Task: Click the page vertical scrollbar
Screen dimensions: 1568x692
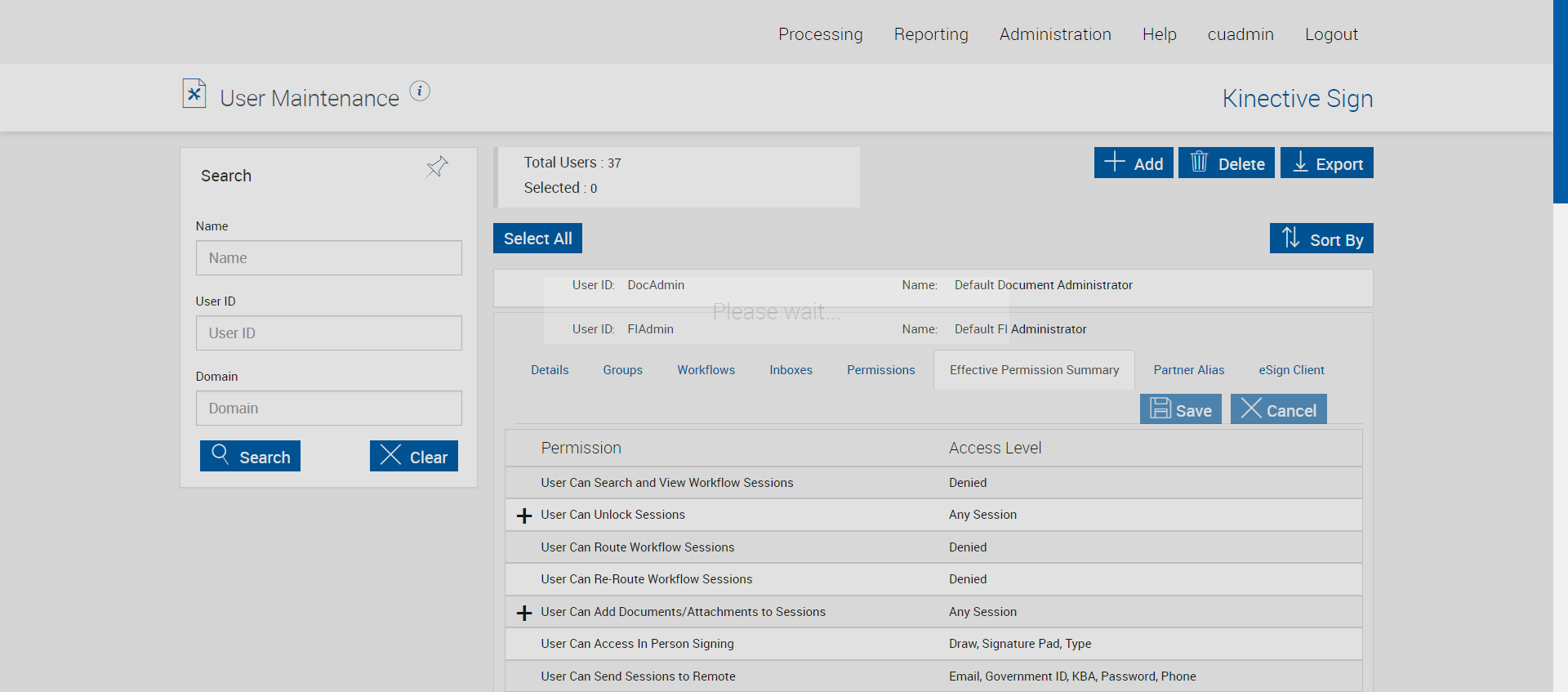Action: (x=1560, y=101)
